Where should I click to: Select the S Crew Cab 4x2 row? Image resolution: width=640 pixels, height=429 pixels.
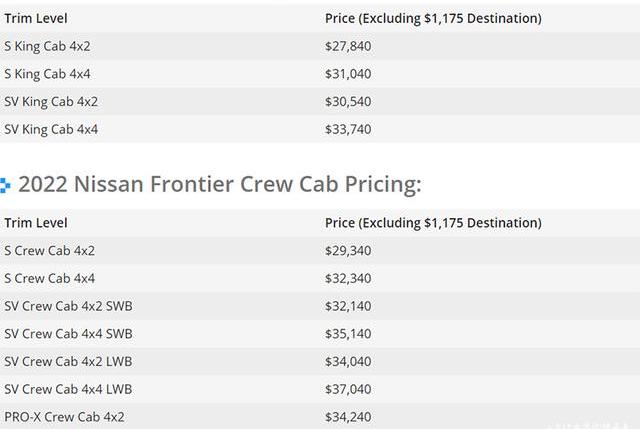[320, 251]
